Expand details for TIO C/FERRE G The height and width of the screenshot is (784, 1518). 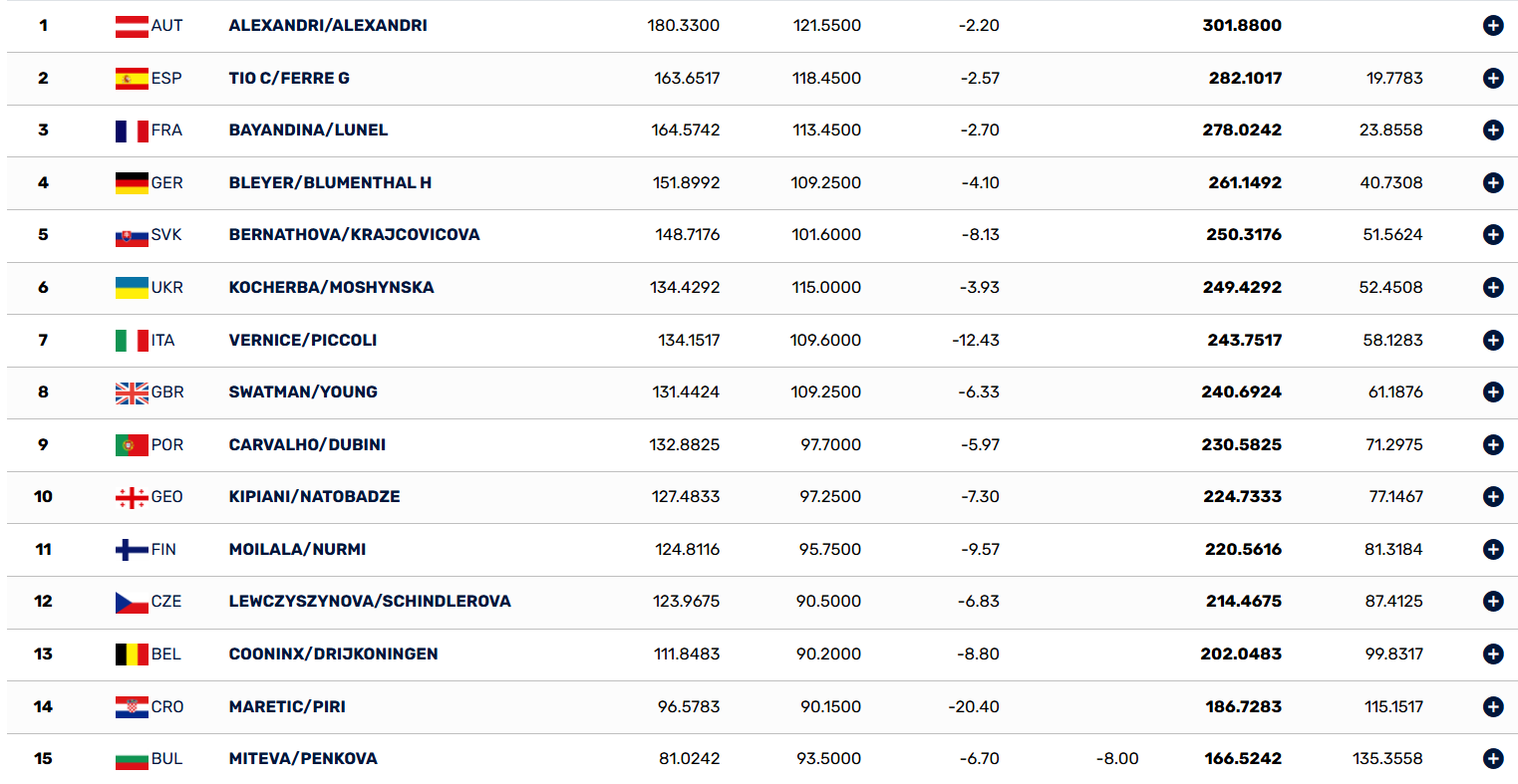[1492, 78]
